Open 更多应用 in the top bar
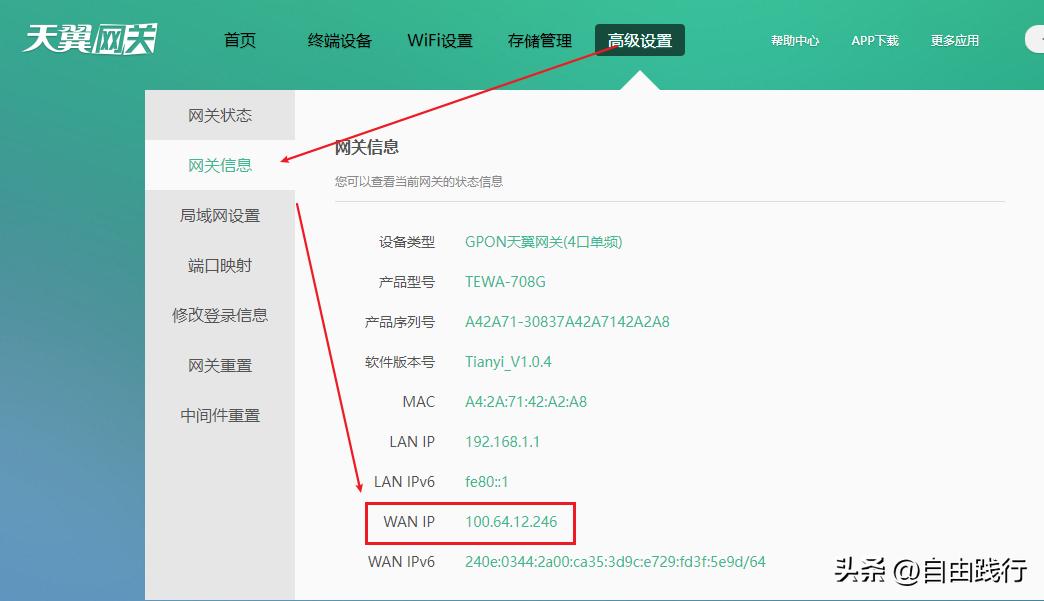The image size is (1044, 601). (x=955, y=40)
